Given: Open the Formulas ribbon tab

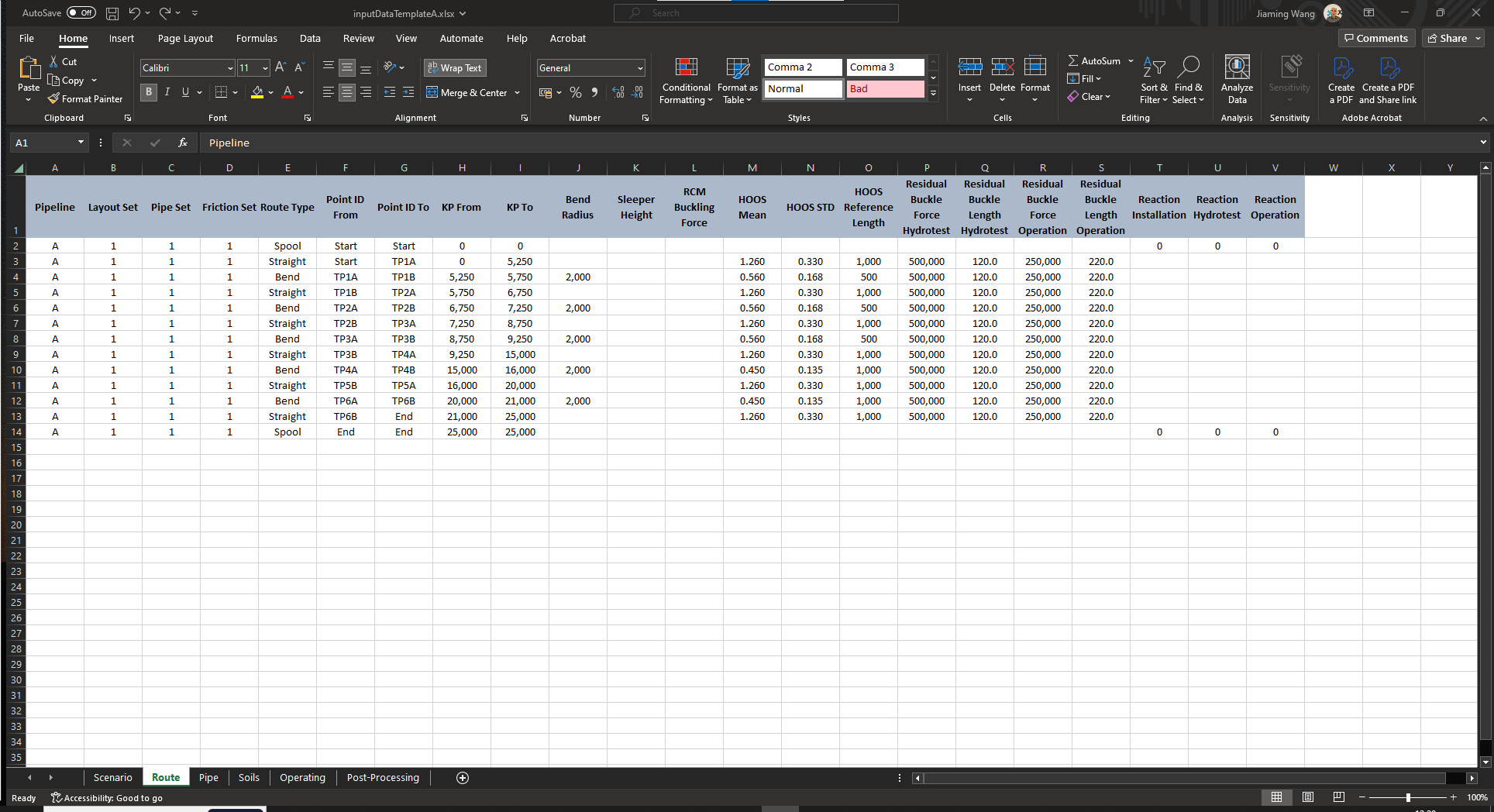Looking at the screenshot, I should tap(256, 38).
